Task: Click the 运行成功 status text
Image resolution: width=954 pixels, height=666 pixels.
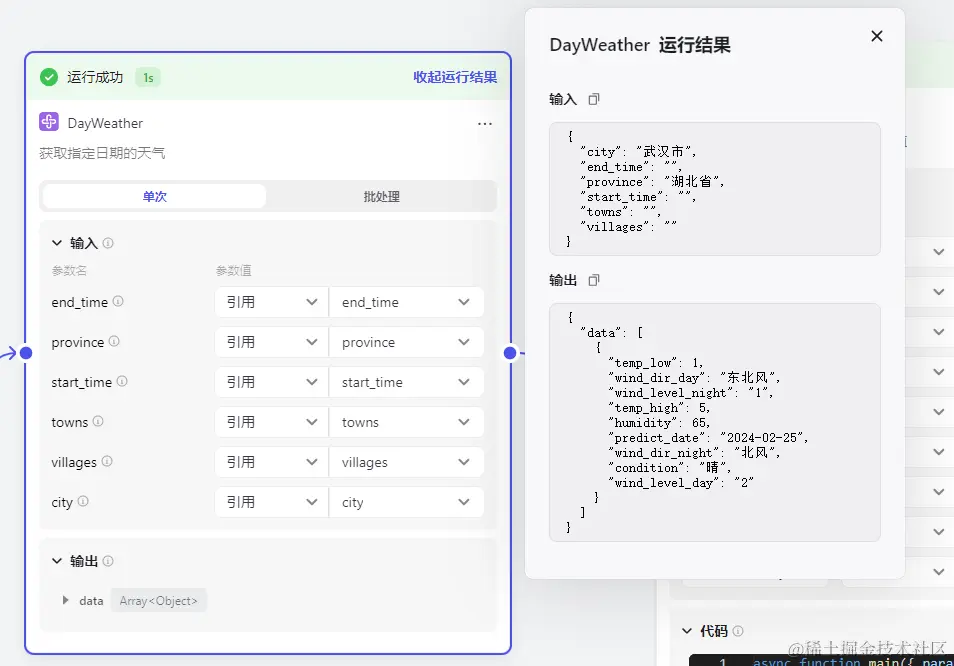Action: coord(95,77)
